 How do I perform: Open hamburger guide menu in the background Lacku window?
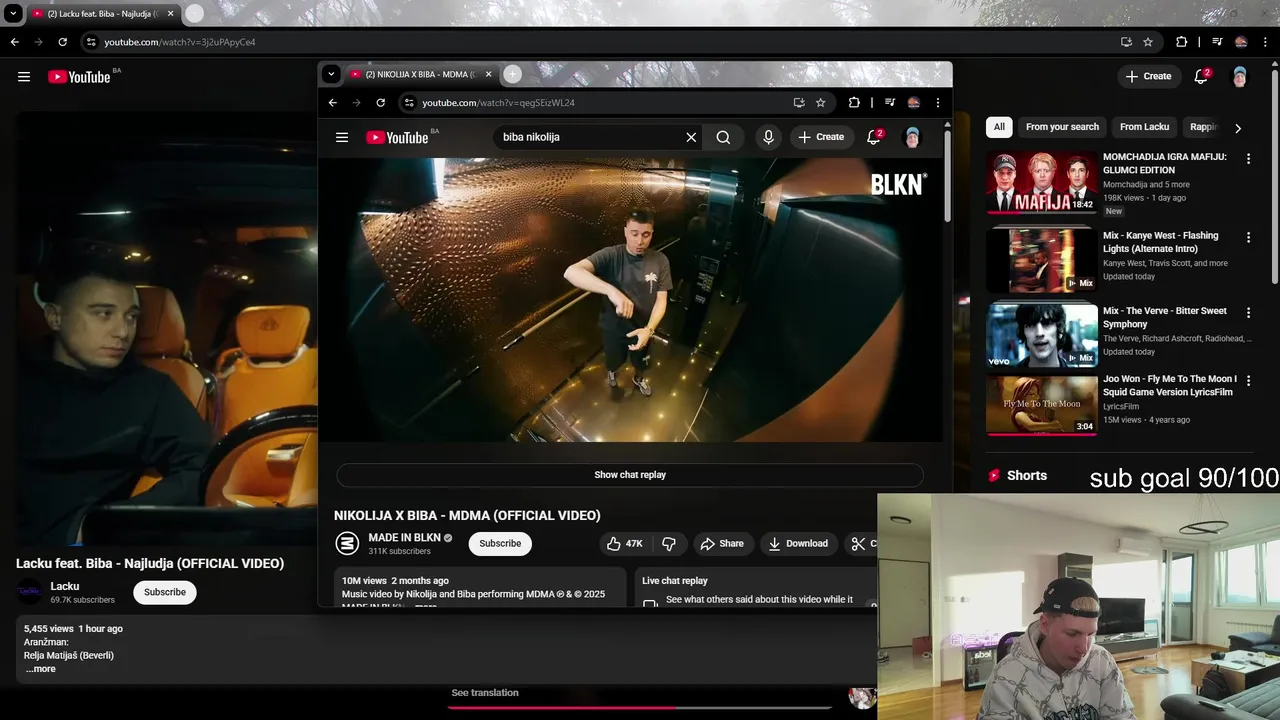pyautogui.click(x=24, y=76)
